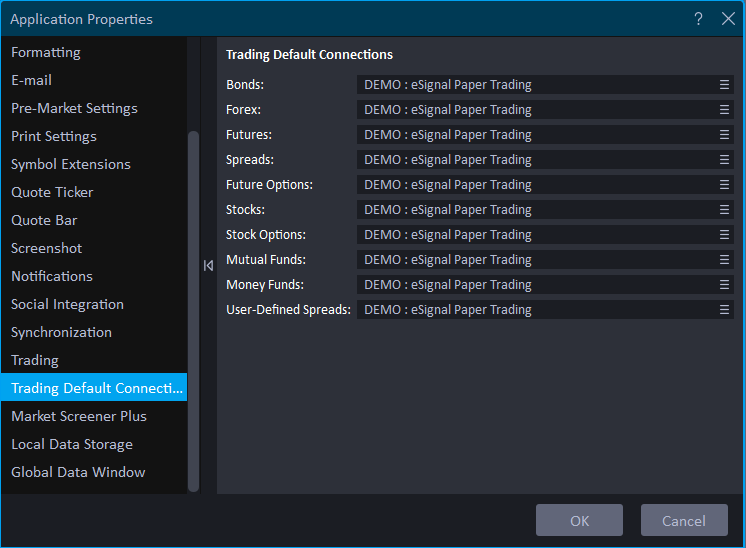Screen dimensions: 746x548
Task: Open E-mail settings category
Action: coord(94,80)
